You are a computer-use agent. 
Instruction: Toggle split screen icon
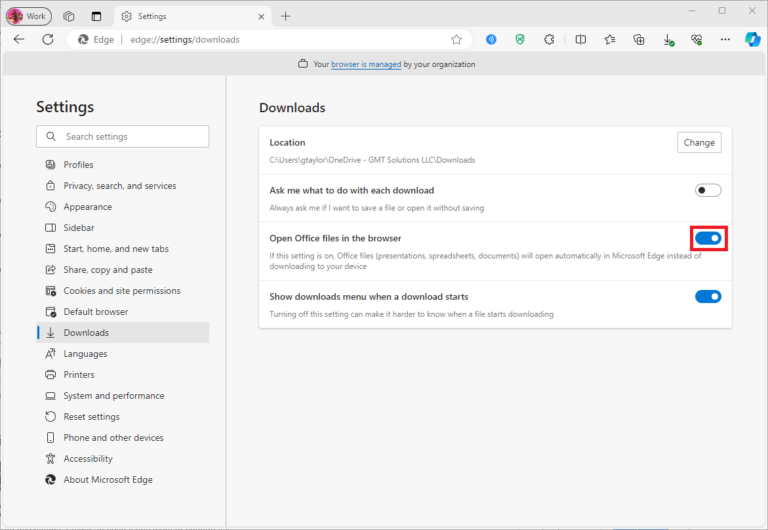pos(580,40)
